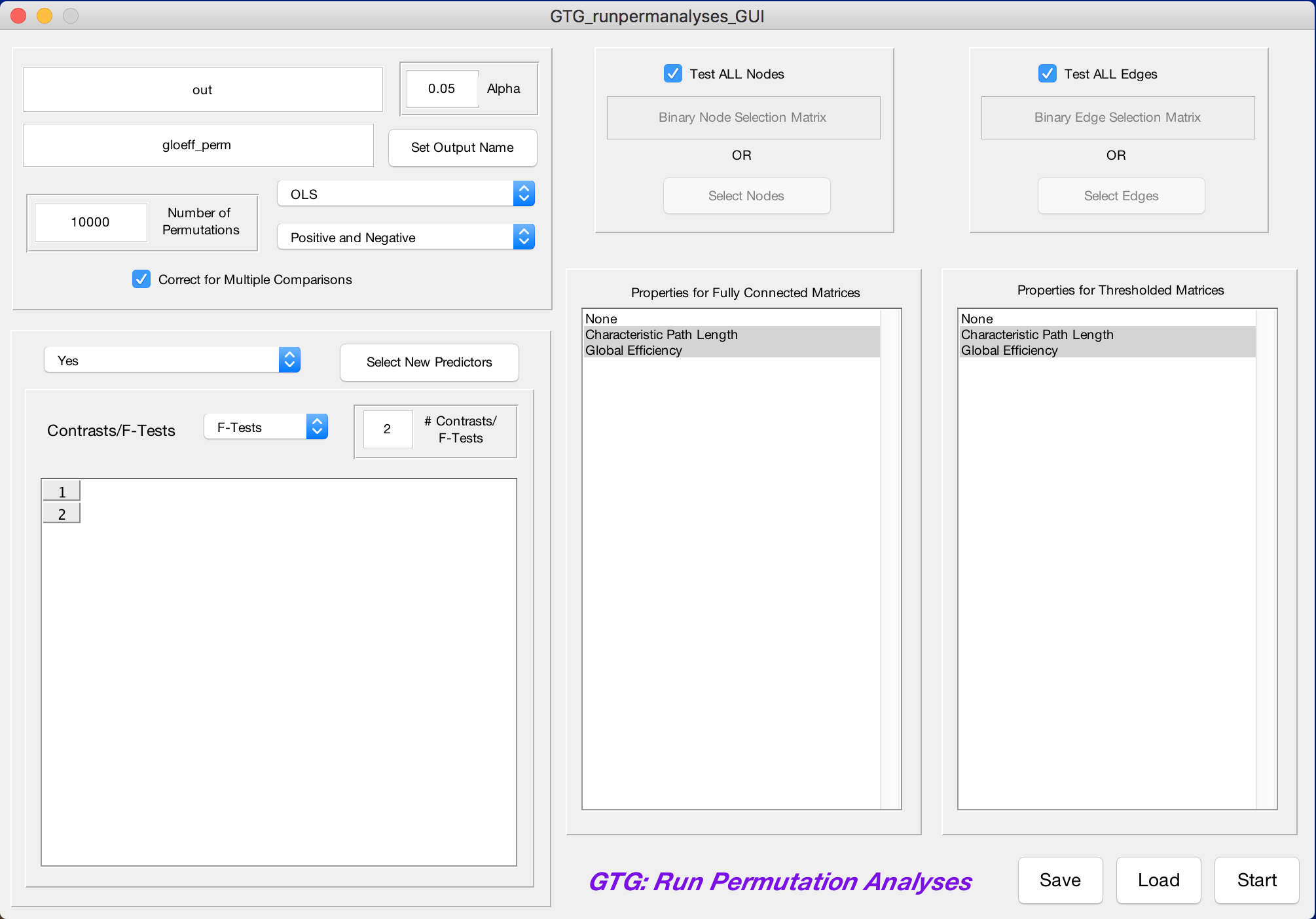This screenshot has width=1316, height=919.
Task: Click the Set Output Name button
Action: coord(462,148)
